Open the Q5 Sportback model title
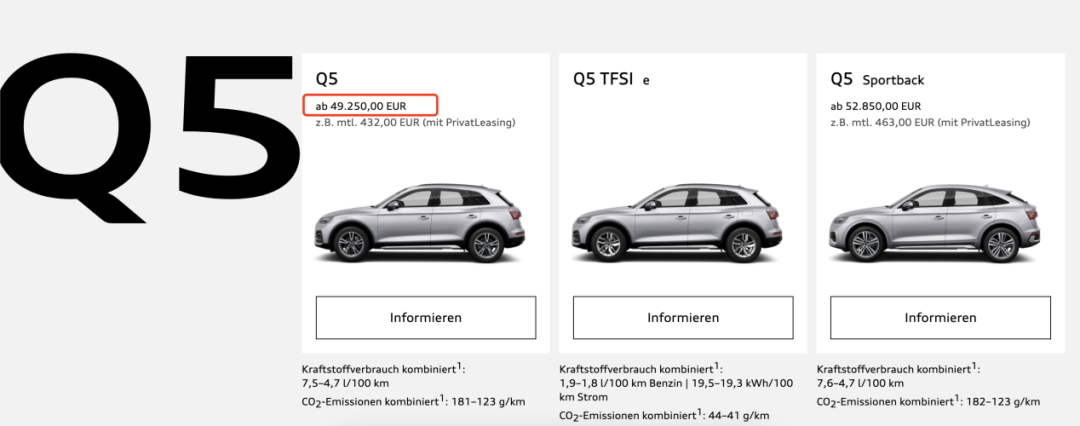 tap(878, 79)
